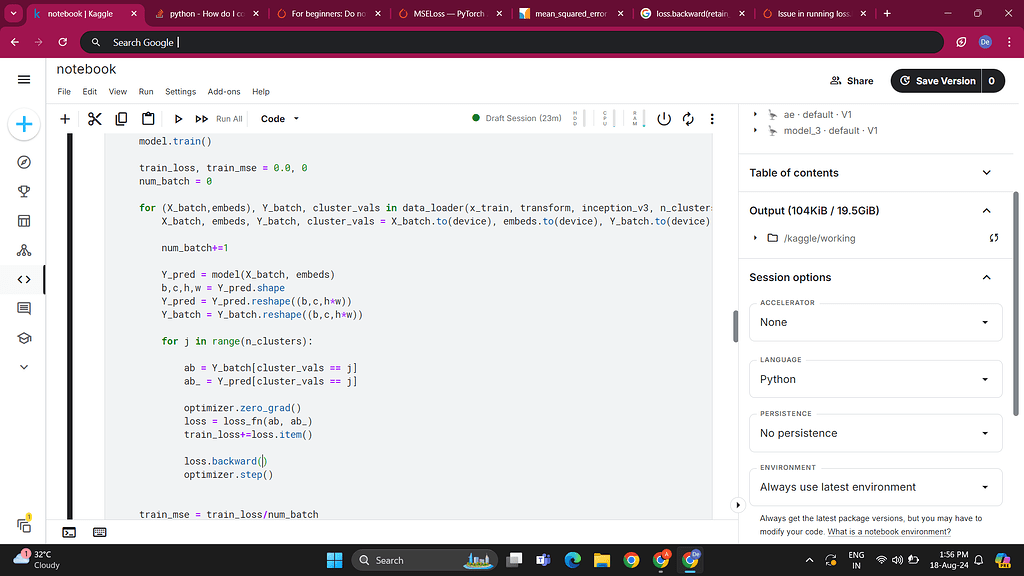Copy cell with copy icon
The height and width of the screenshot is (576, 1024).
(x=121, y=119)
